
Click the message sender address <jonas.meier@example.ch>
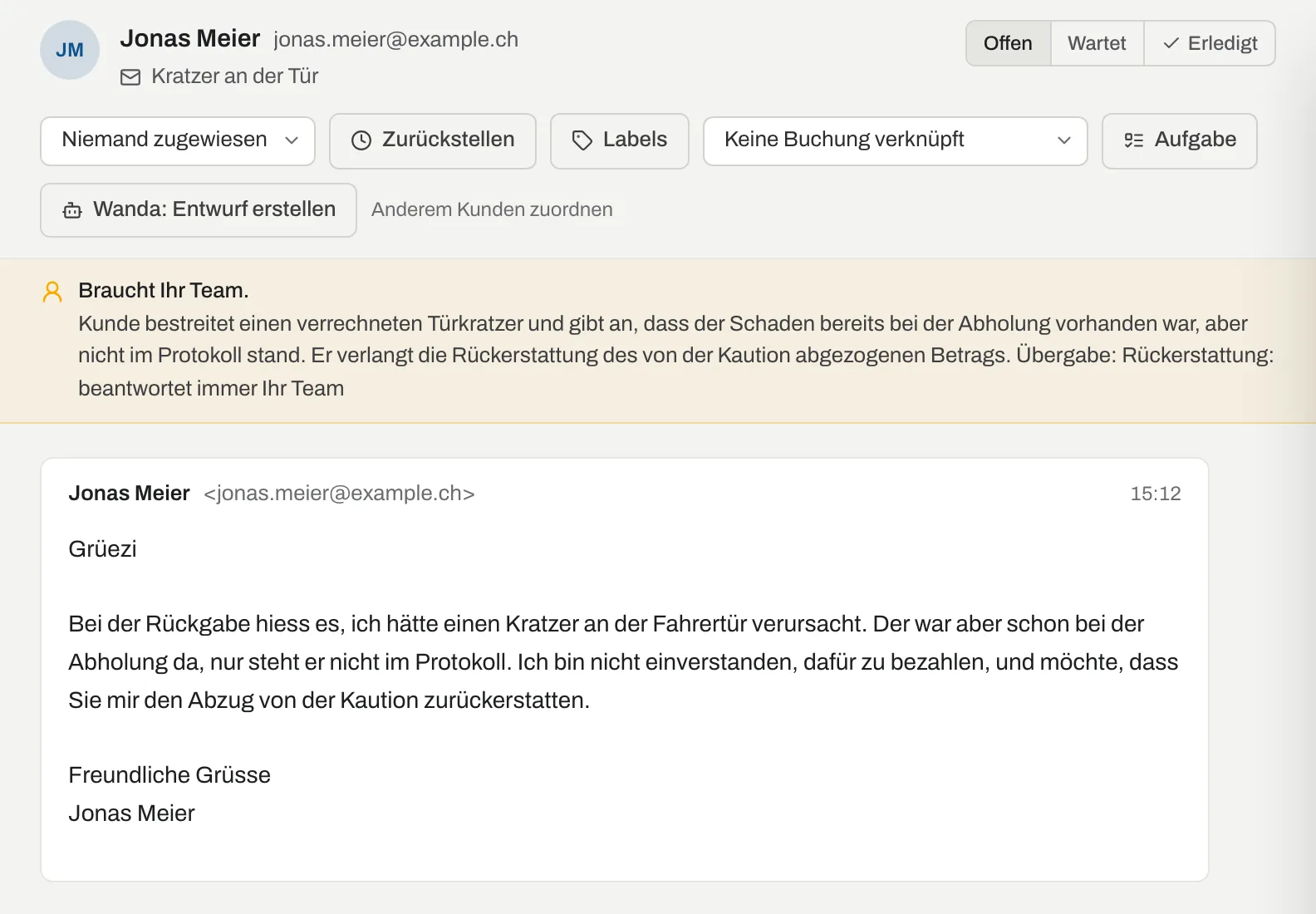(339, 493)
